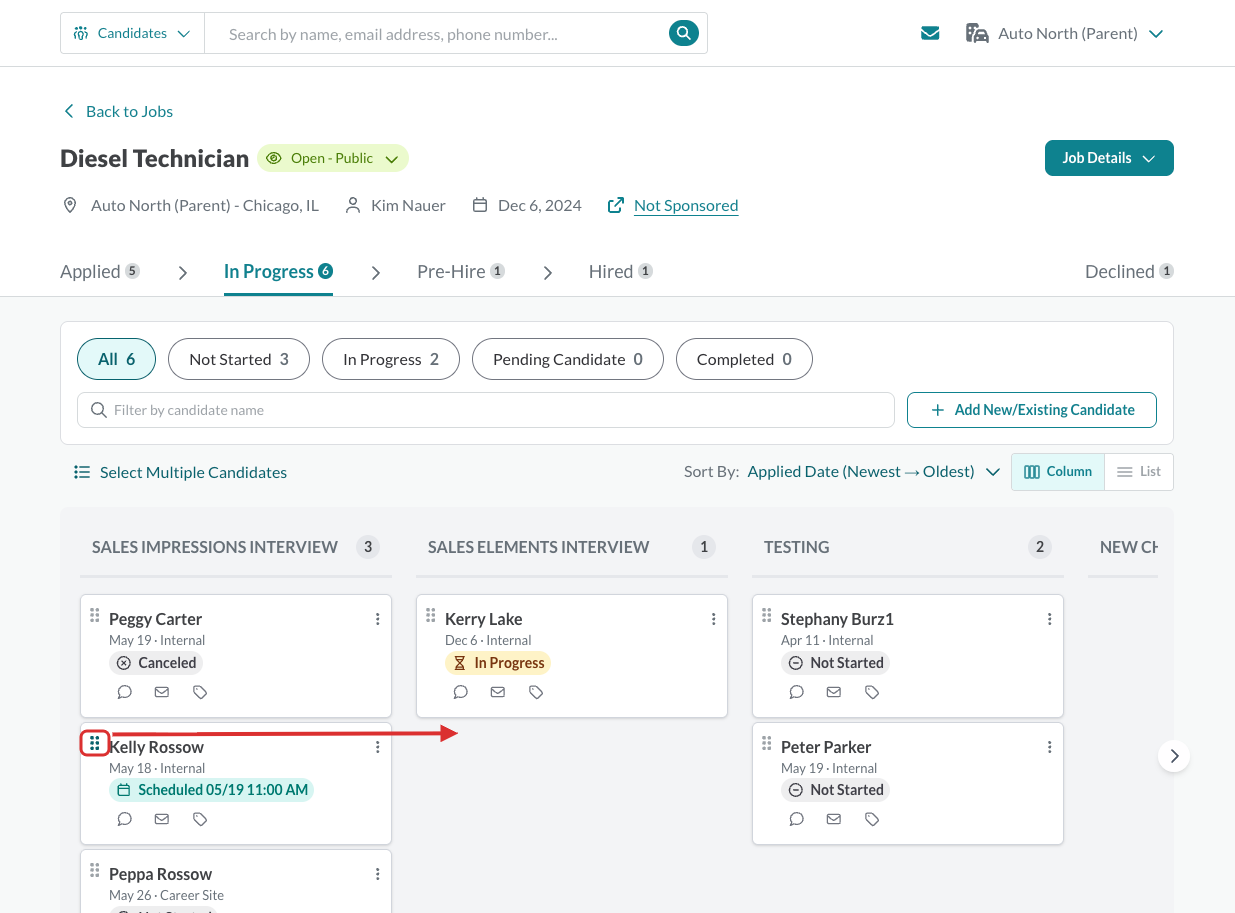This screenshot has width=1235, height=913.
Task: Open the Candidates search type dropdown
Action: coord(132,33)
